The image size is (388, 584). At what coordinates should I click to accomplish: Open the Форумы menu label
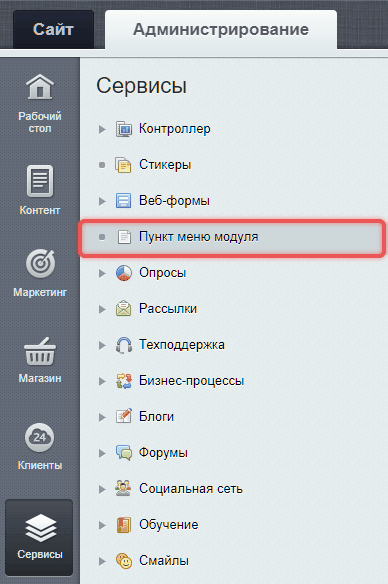tap(163, 453)
